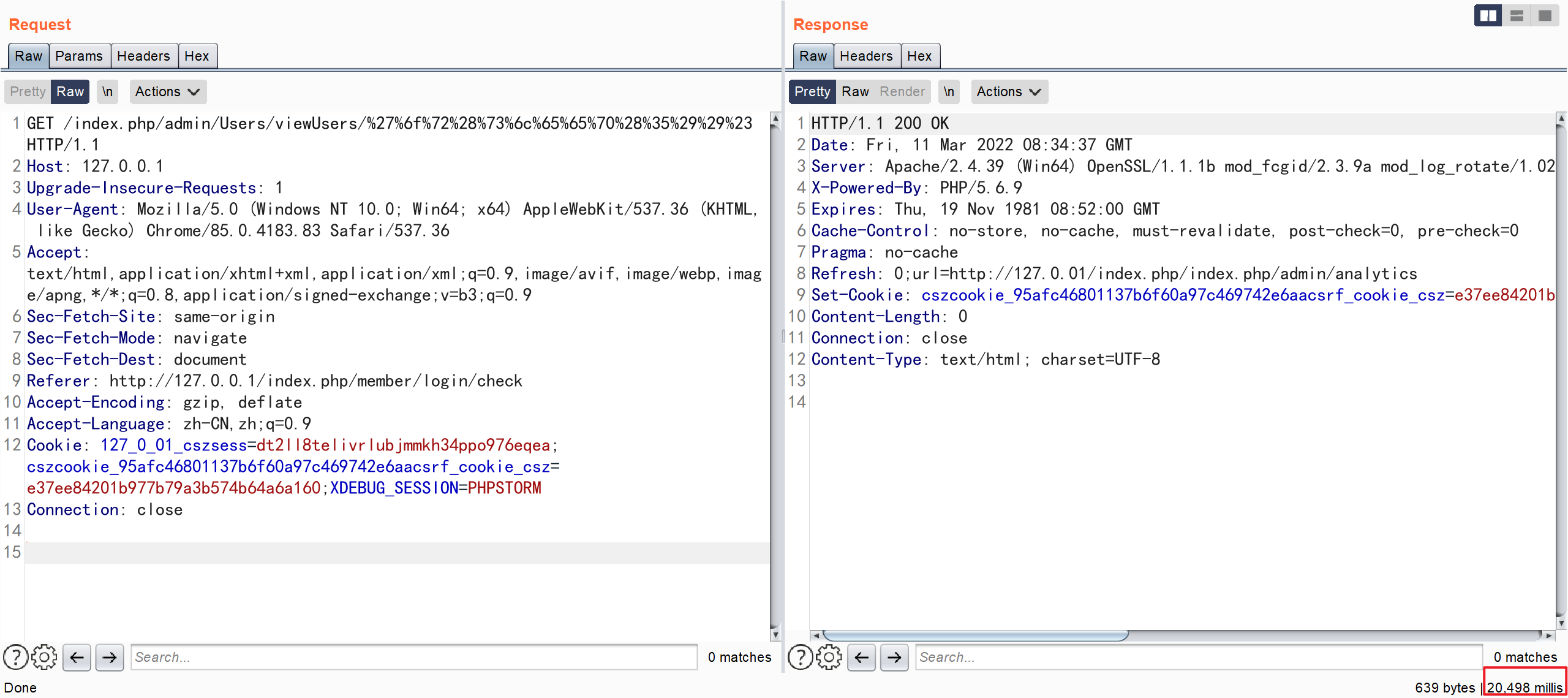Viewport: 1568px width, 698px height.
Task: Click the Response previous match arrow
Action: pos(861,658)
